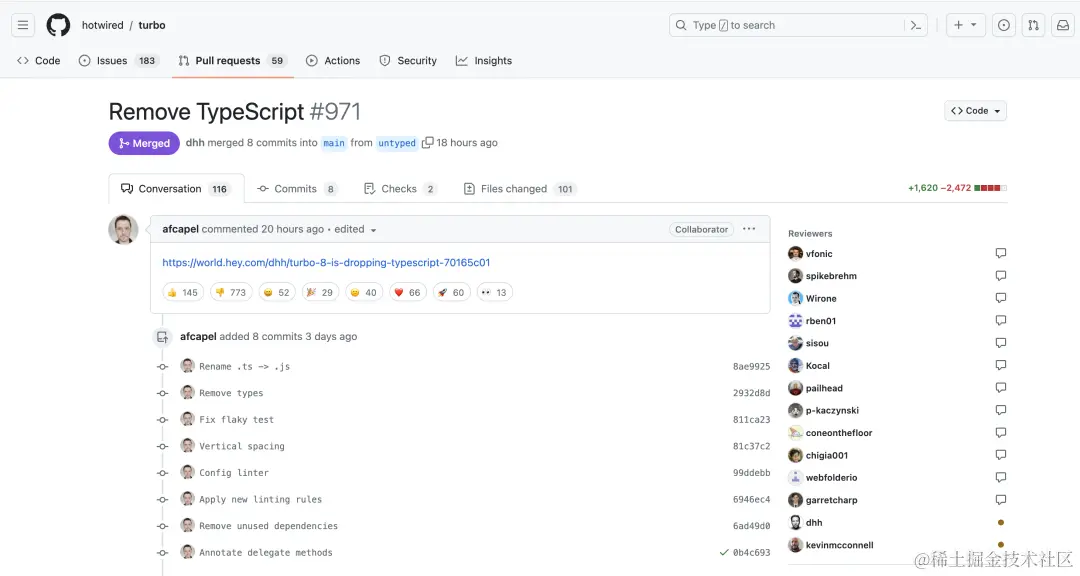This screenshot has width=1080, height=576.
Task: Toggle the rocket reaction with 60
Action: pos(451,292)
